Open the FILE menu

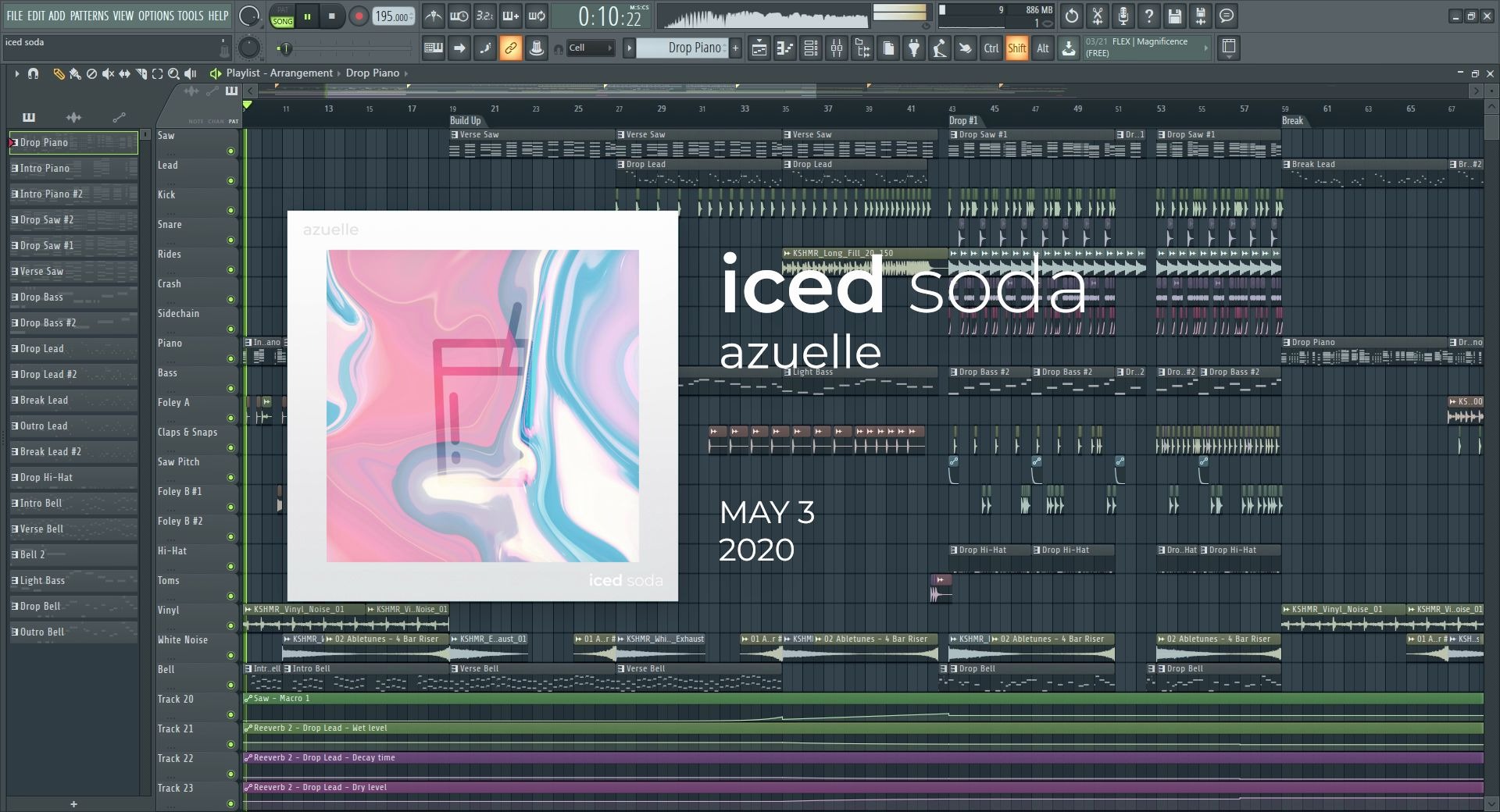pyautogui.click(x=15, y=16)
